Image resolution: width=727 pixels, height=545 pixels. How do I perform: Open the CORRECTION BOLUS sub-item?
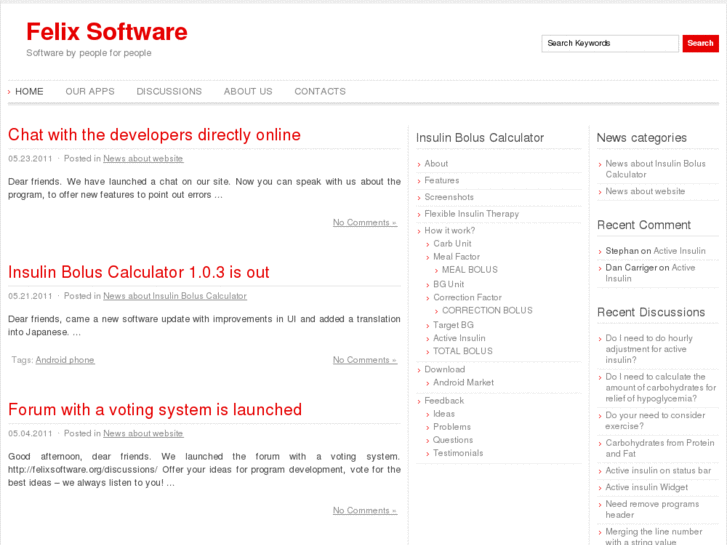tap(487, 311)
